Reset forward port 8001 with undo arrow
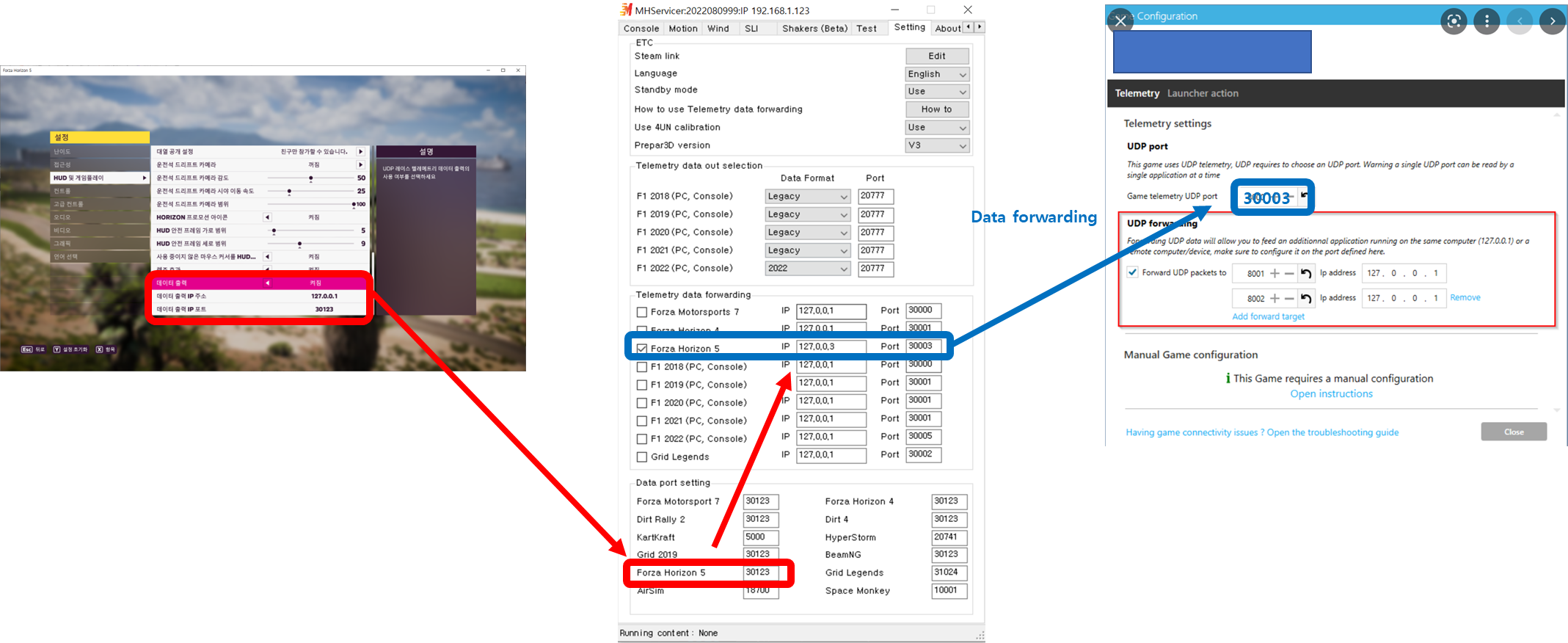 pyautogui.click(x=1306, y=274)
